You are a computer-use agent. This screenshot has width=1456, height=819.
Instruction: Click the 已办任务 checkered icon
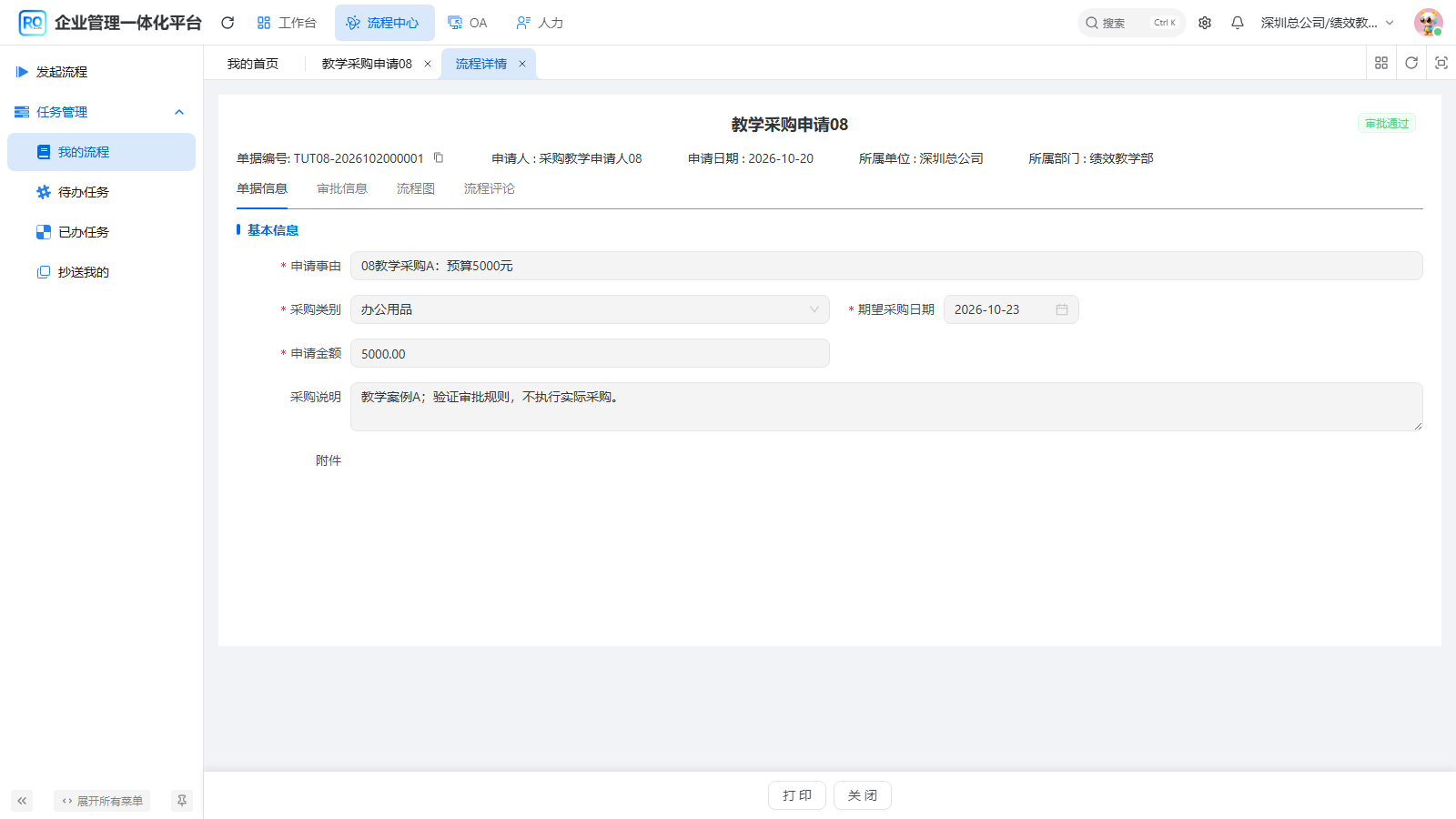(44, 232)
